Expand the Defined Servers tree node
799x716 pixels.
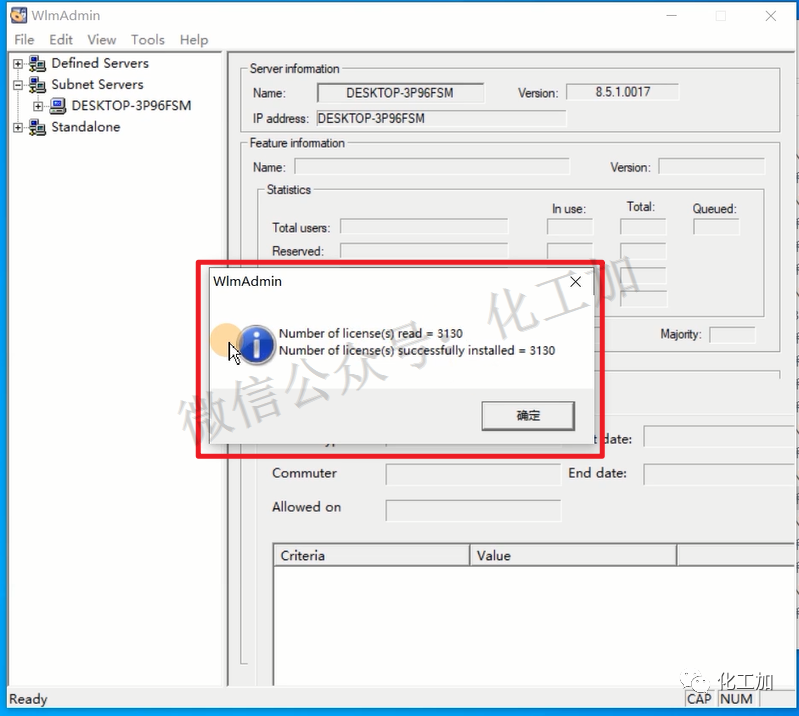point(18,64)
